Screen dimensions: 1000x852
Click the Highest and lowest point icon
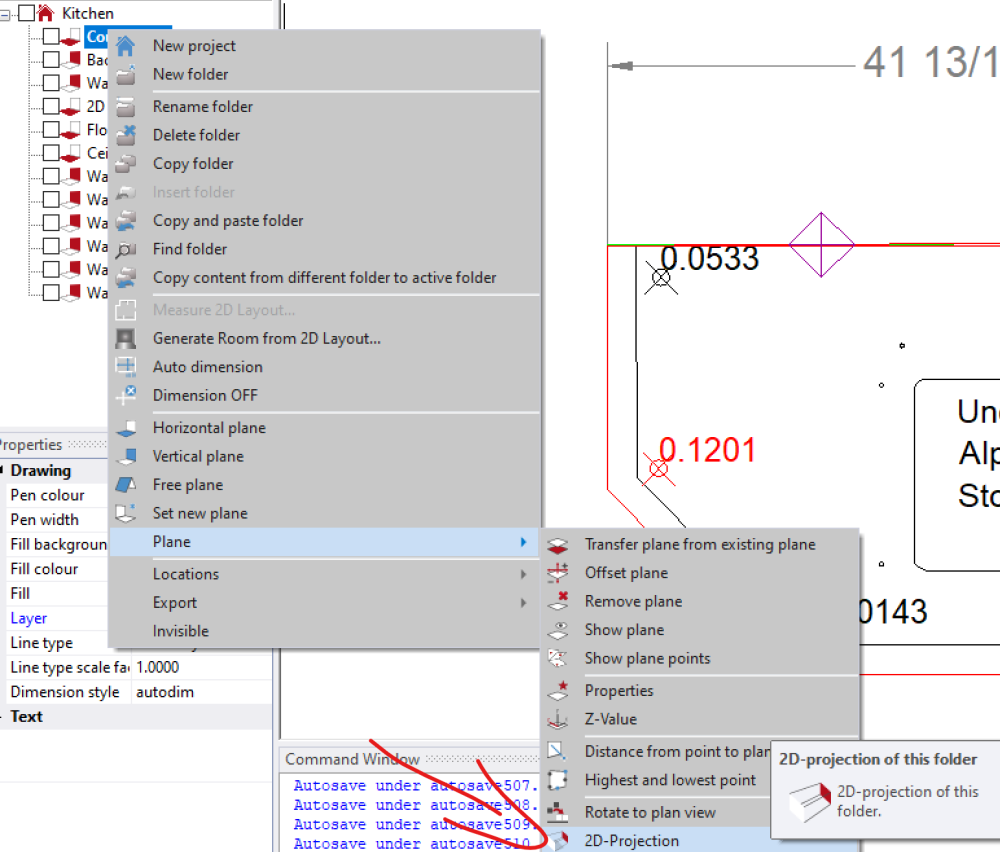point(557,780)
